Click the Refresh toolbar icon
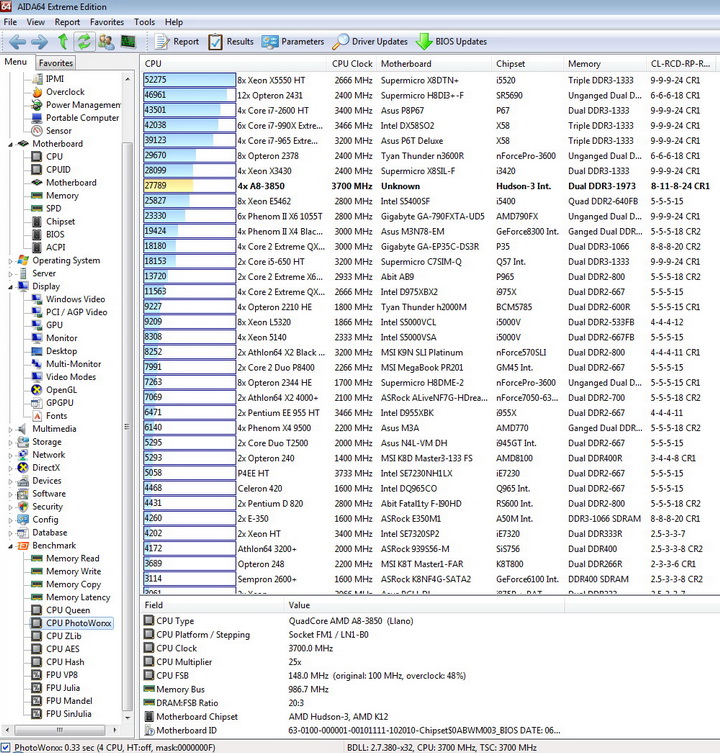The height and width of the screenshot is (753, 720). 84,42
